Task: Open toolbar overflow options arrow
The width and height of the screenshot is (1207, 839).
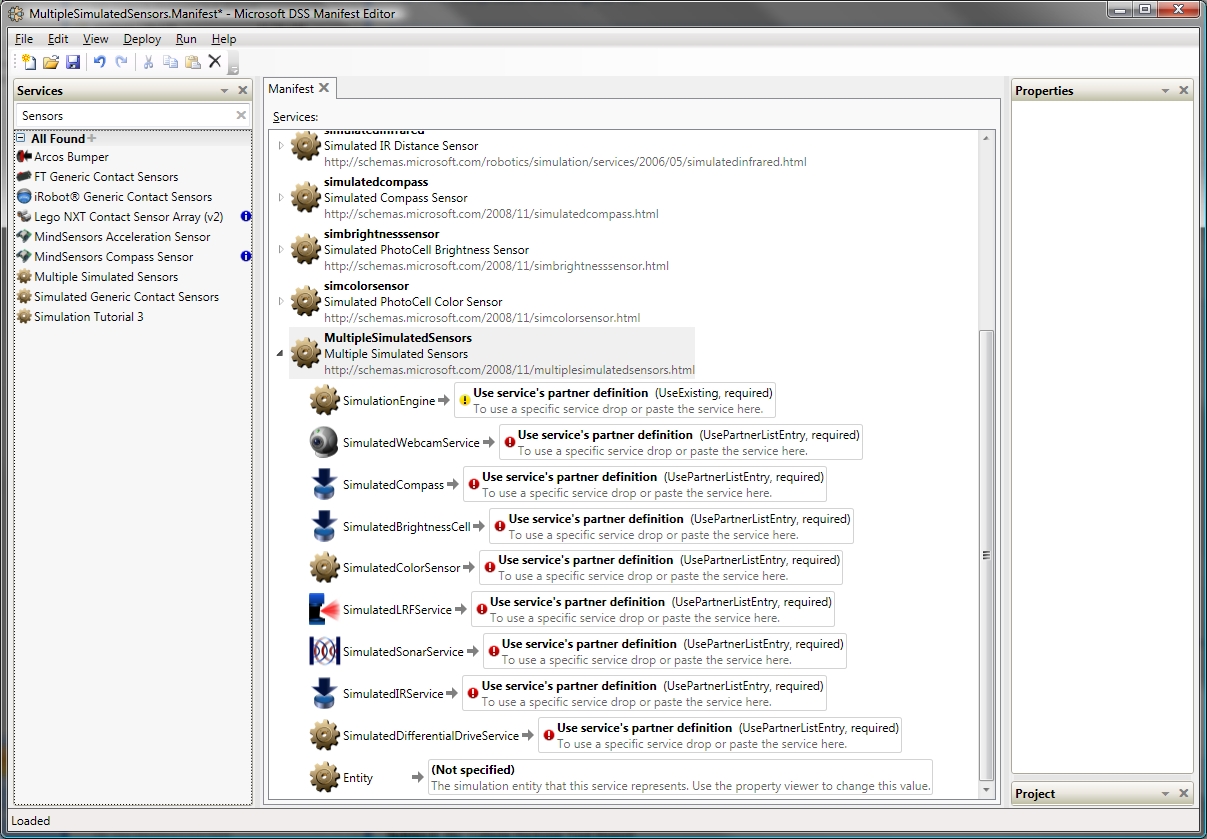Action: coord(233,64)
